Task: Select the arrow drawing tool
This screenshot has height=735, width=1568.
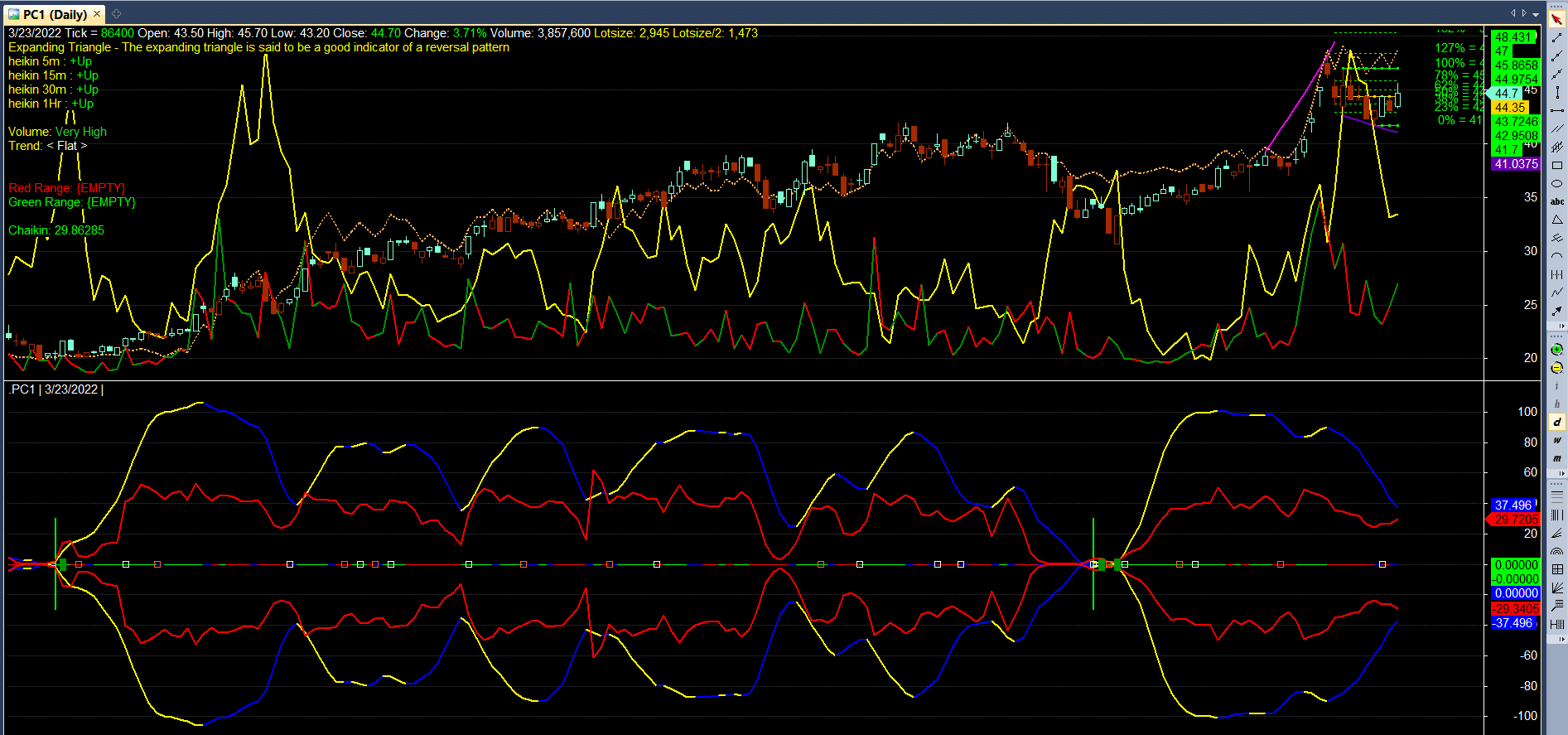Action: click(1557, 310)
